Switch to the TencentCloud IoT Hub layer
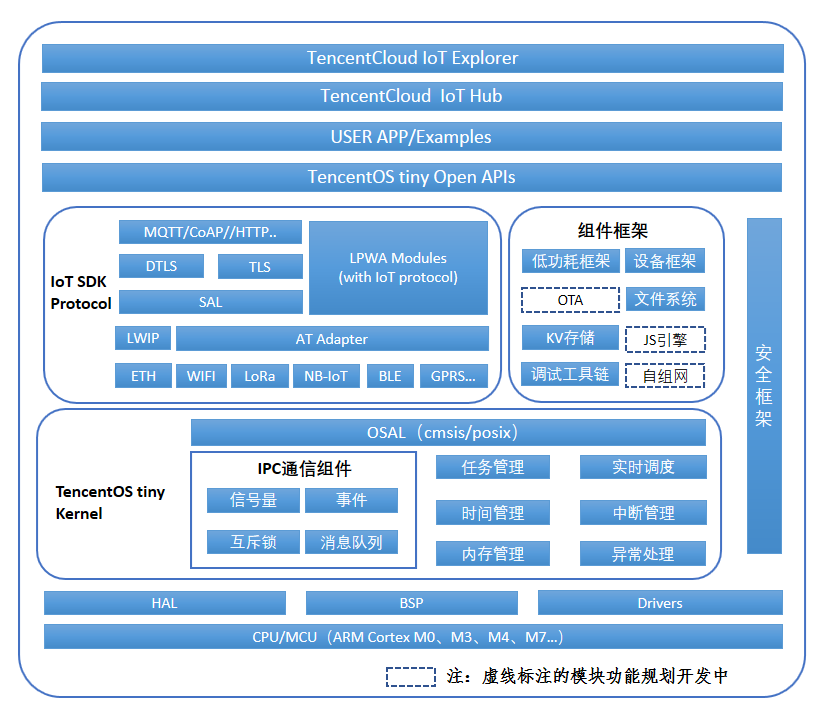Viewport: 827px width, 720px height. click(413, 97)
